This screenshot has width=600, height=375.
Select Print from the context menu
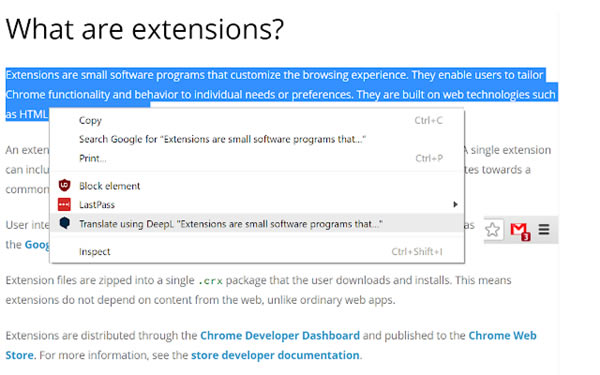[x=257, y=158]
